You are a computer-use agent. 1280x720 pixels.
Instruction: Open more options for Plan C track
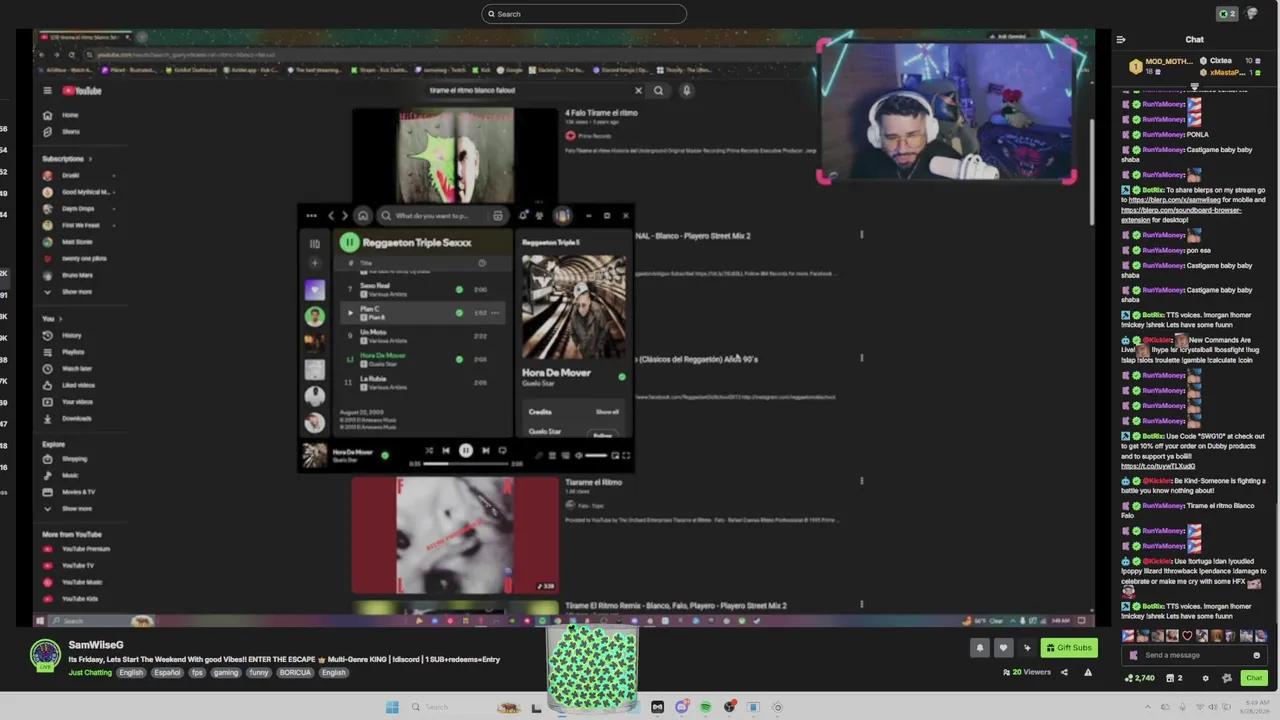point(495,313)
